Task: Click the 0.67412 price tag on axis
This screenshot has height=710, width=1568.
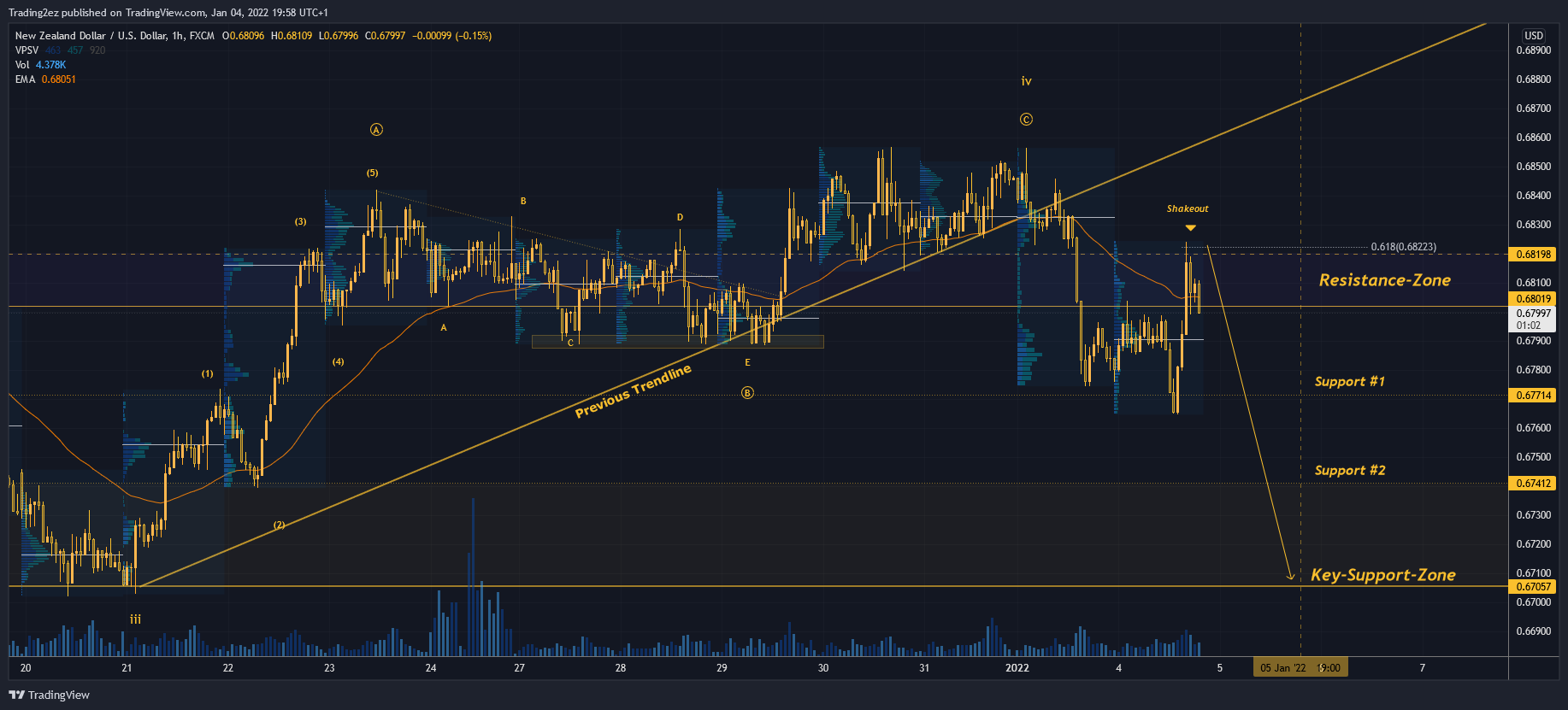Action: pos(1533,484)
